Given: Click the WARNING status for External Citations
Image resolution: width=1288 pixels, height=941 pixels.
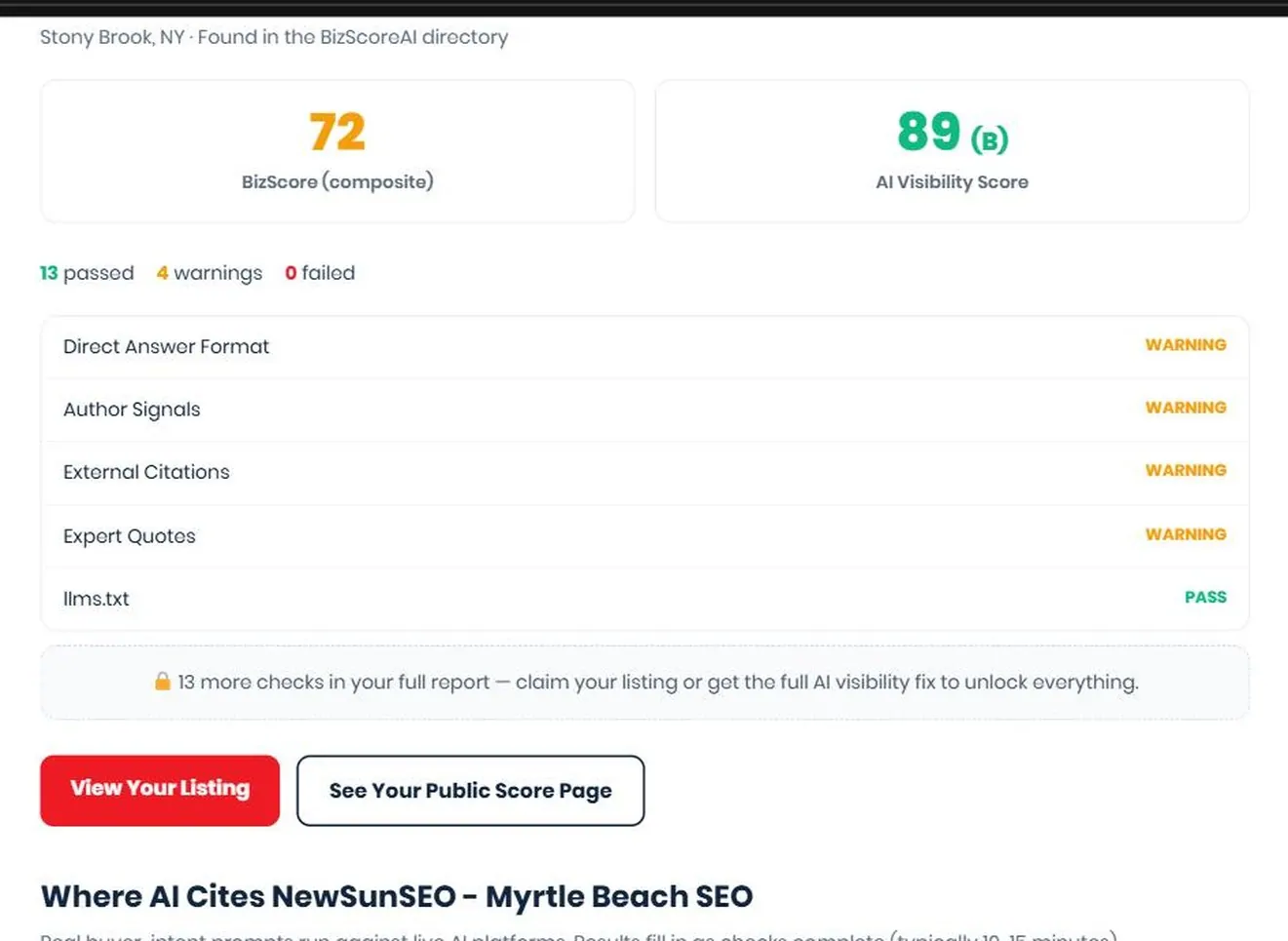Looking at the screenshot, I should pos(1186,470).
